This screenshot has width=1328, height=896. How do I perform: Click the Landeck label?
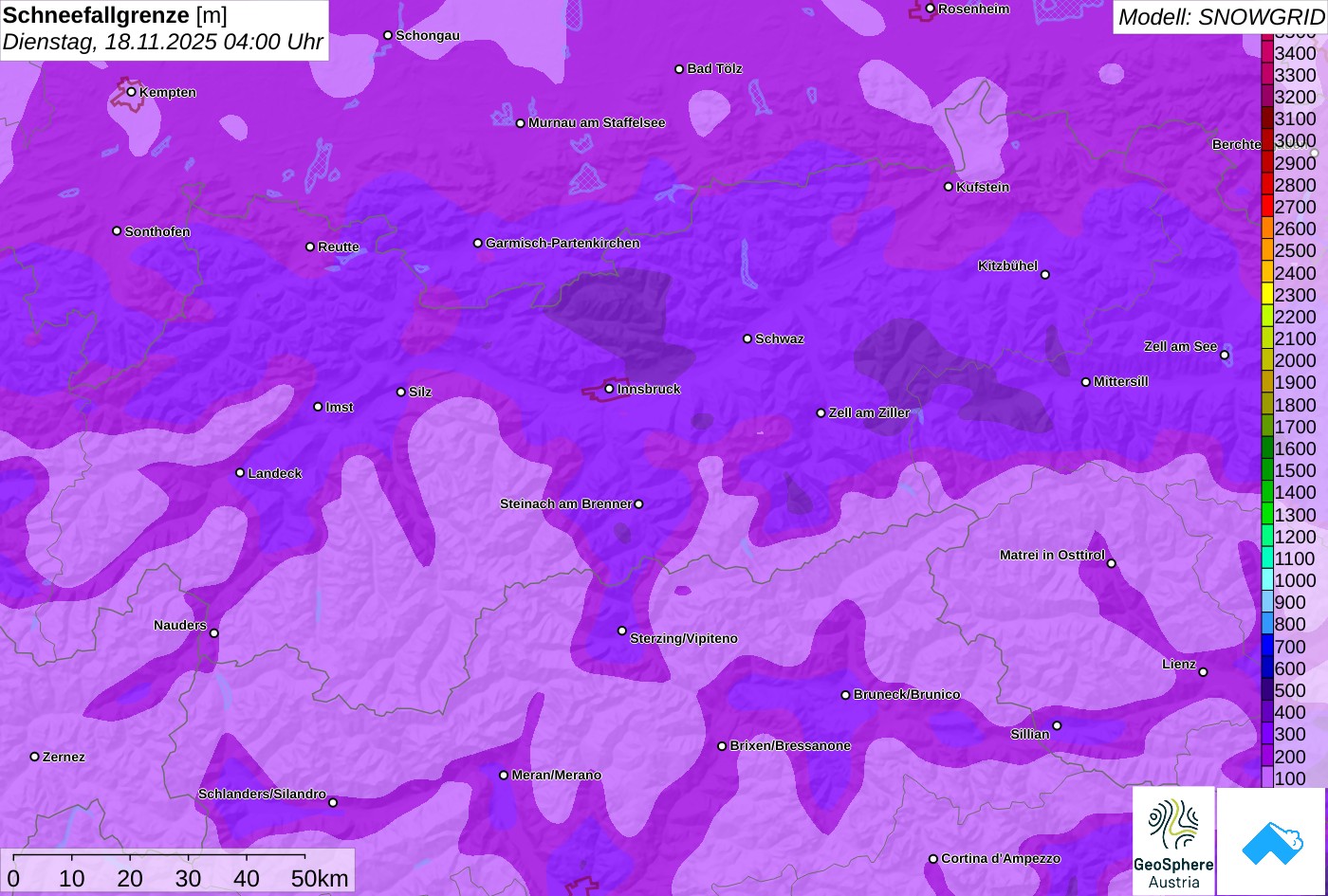click(x=275, y=473)
